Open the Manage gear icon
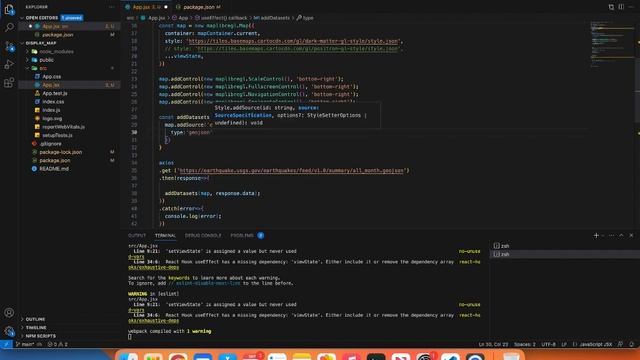The height and width of the screenshot is (360, 640). 9,331
